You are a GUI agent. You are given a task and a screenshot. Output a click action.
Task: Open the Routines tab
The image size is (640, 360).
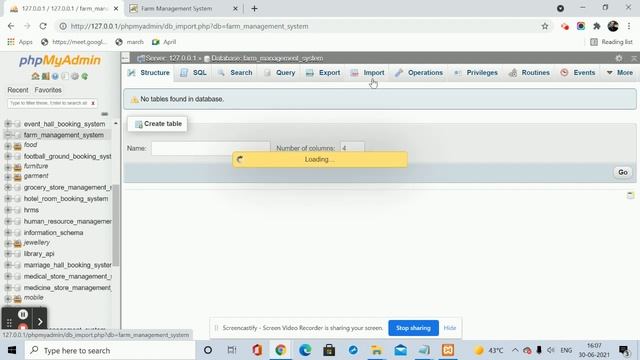[x=529, y=73]
